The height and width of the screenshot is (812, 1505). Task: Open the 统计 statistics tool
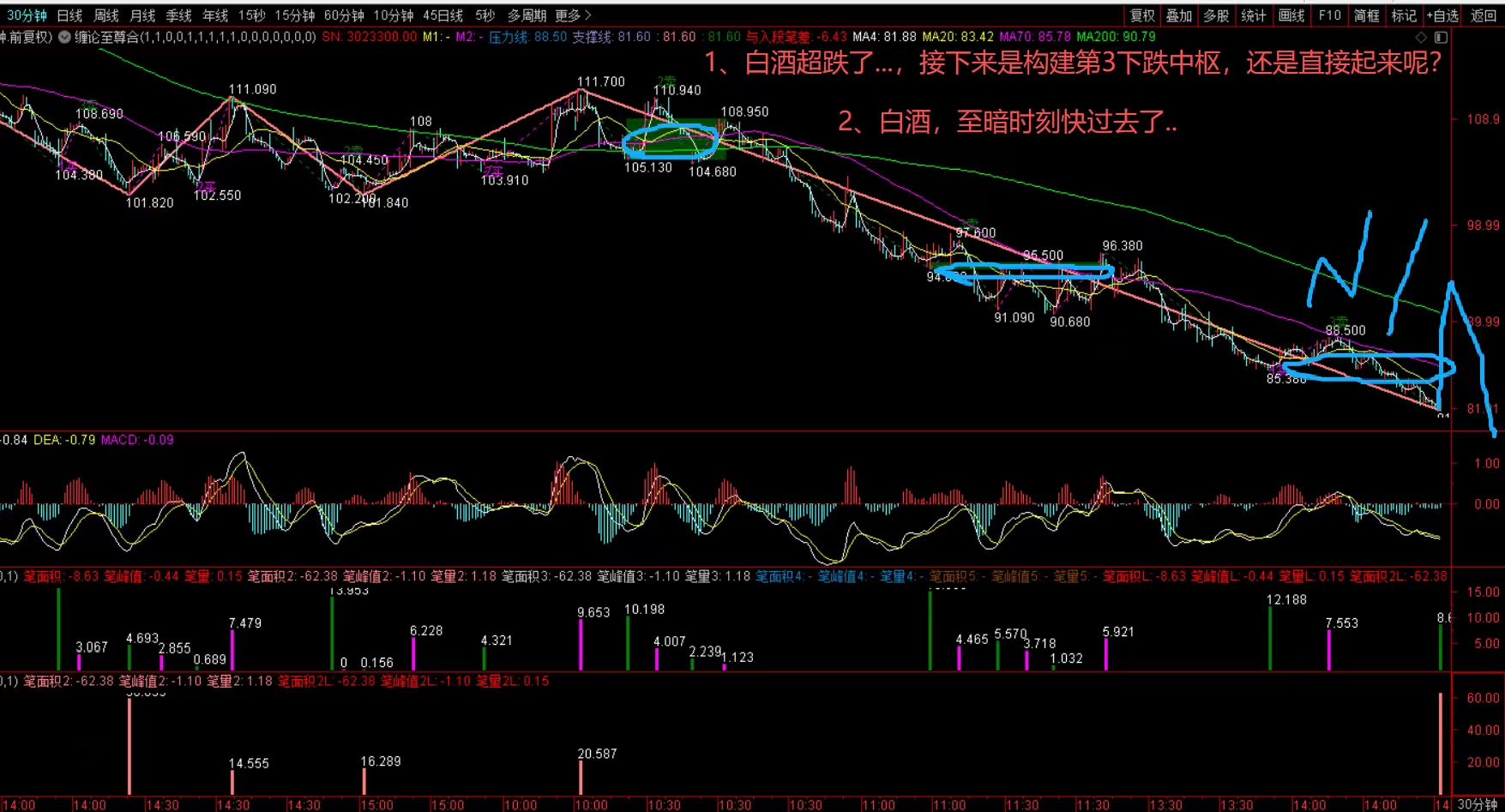1254,15
